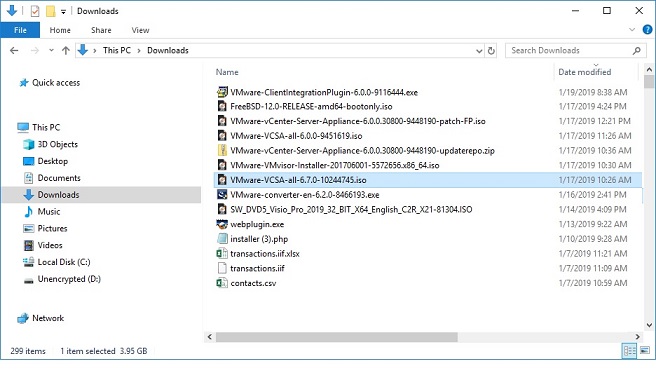Click the vertical scrollbar down arrow

649,325
